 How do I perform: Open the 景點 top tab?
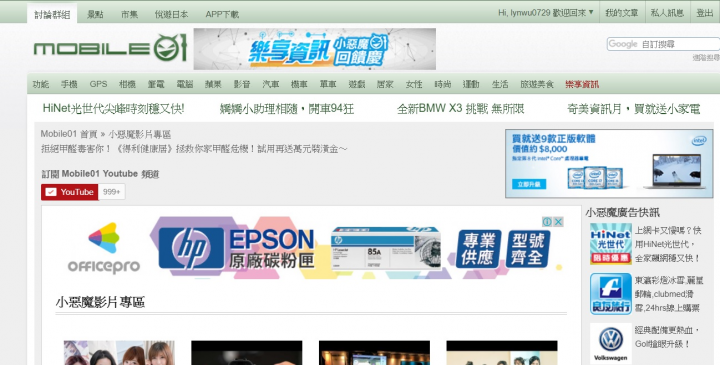tap(95, 14)
